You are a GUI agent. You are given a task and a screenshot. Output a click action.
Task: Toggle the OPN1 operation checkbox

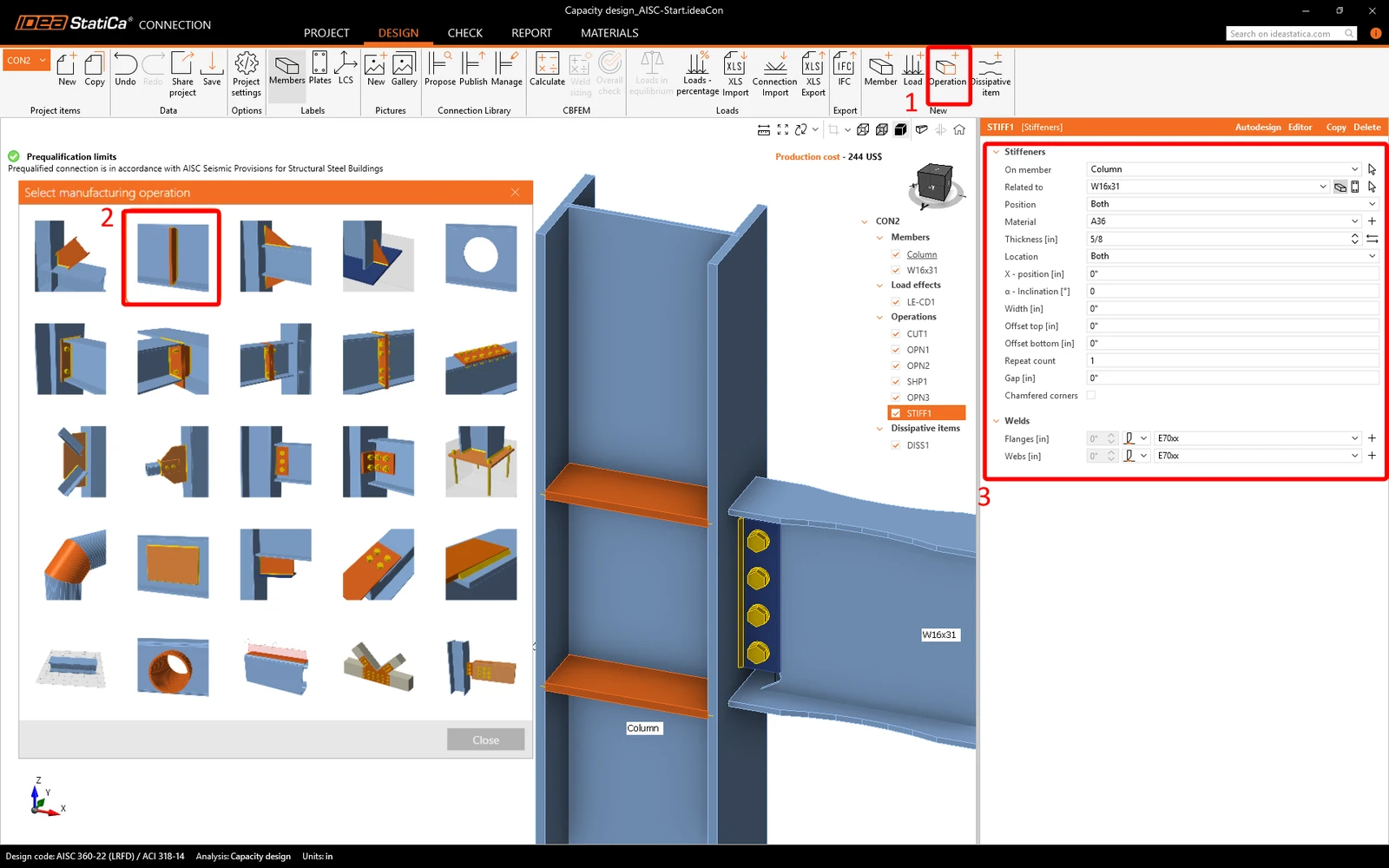click(x=896, y=350)
